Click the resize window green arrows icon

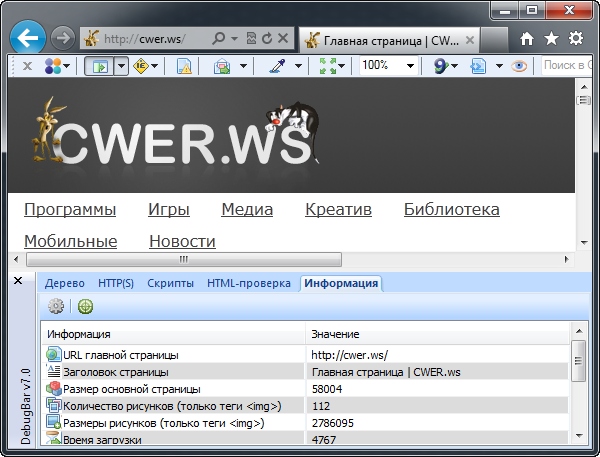point(328,66)
